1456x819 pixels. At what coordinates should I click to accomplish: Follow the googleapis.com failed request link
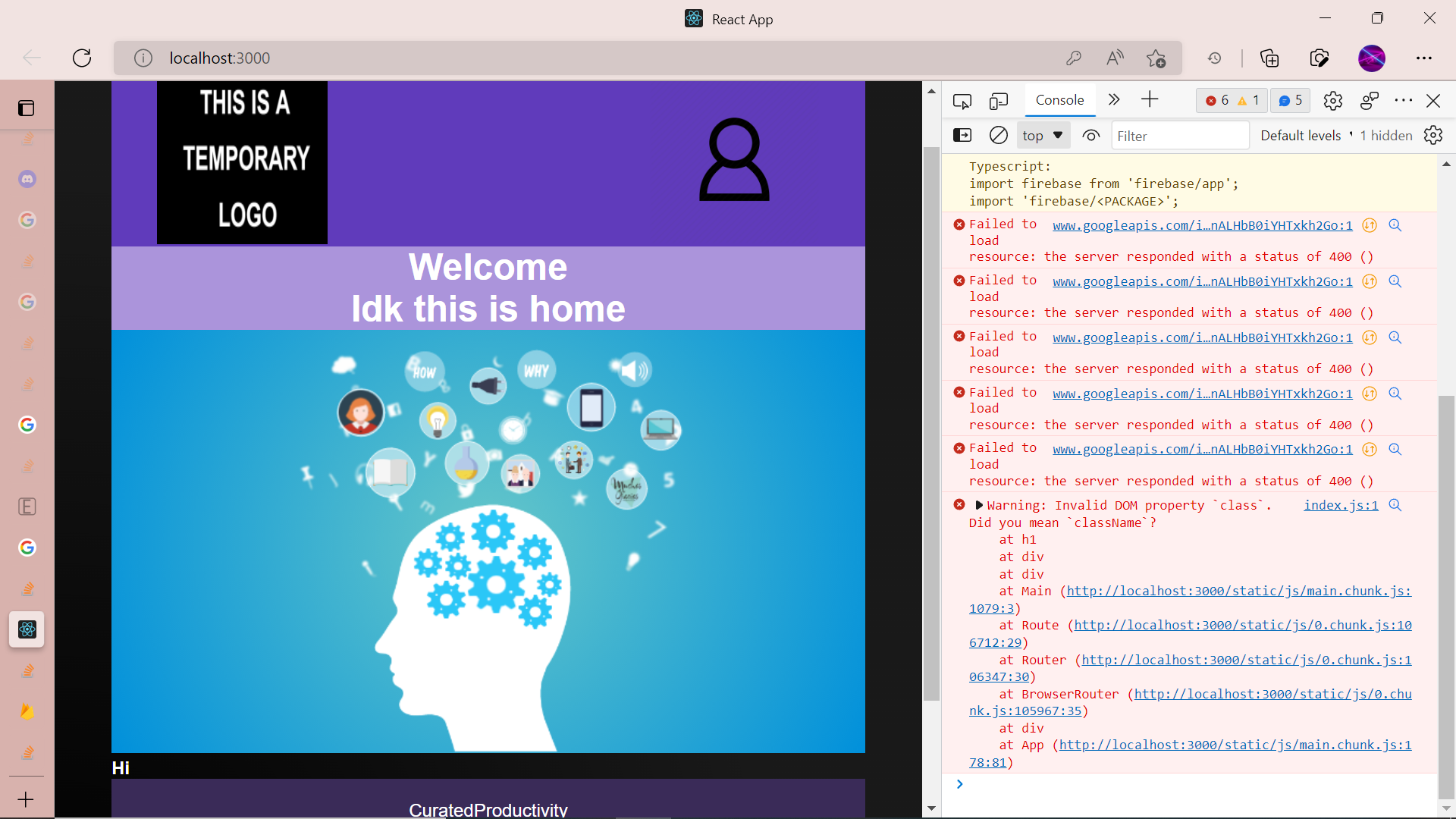point(1202,225)
